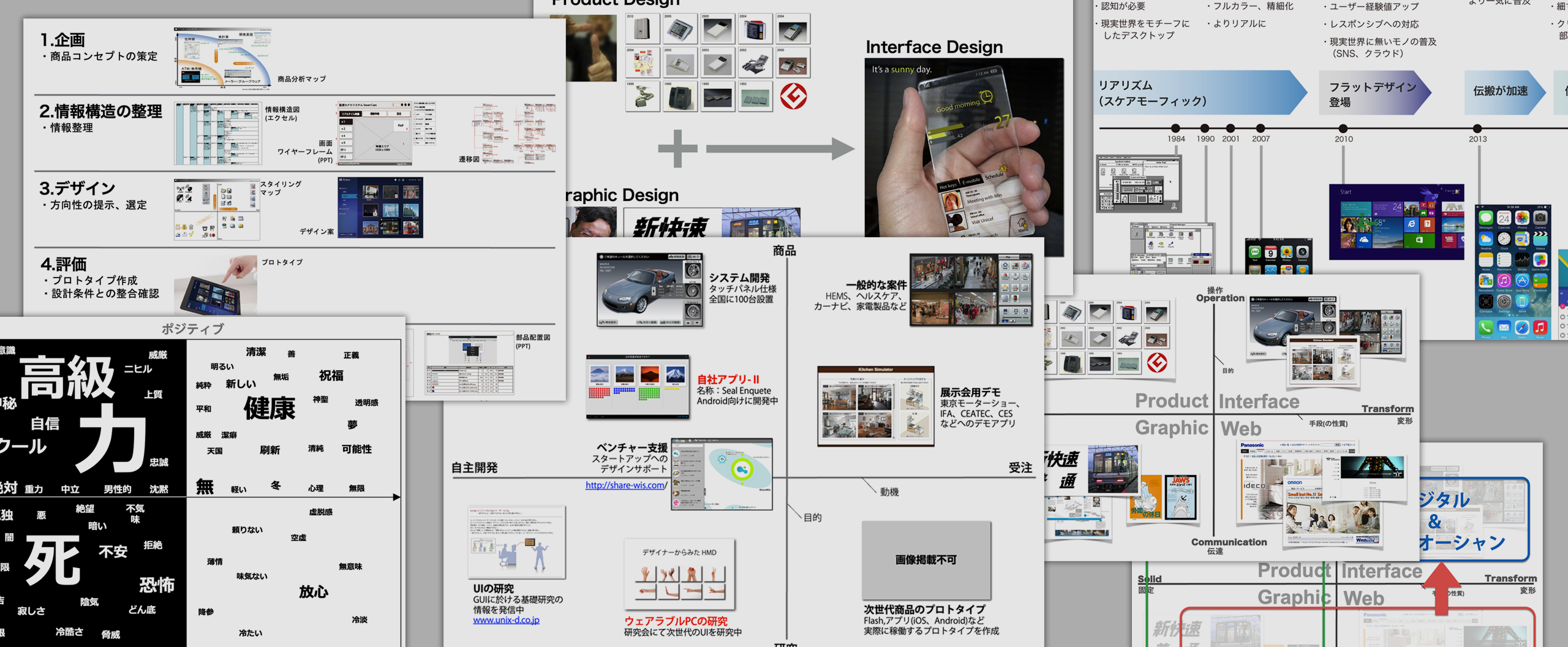Click the Operation 操作 label
1568x647 pixels.
[1220, 294]
